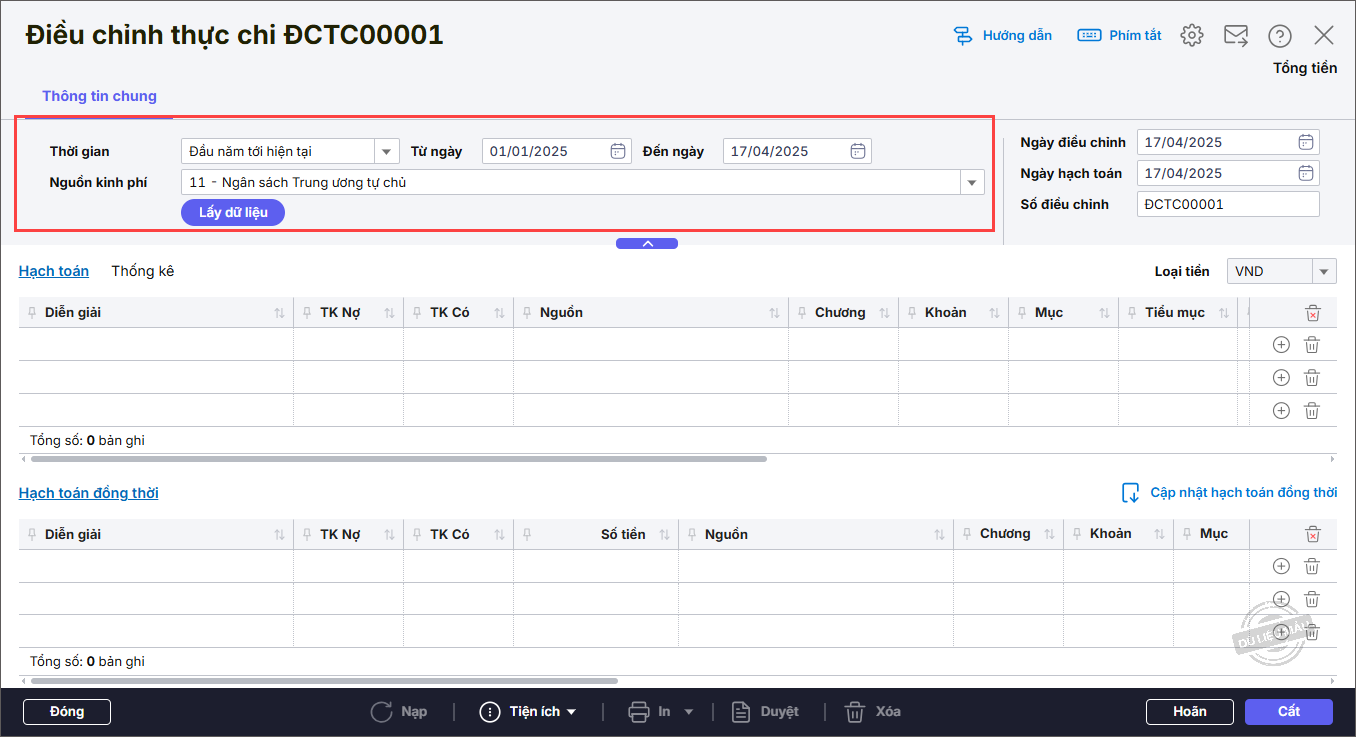Select the Thông tin chung tab
The image size is (1356, 737).
[99, 97]
